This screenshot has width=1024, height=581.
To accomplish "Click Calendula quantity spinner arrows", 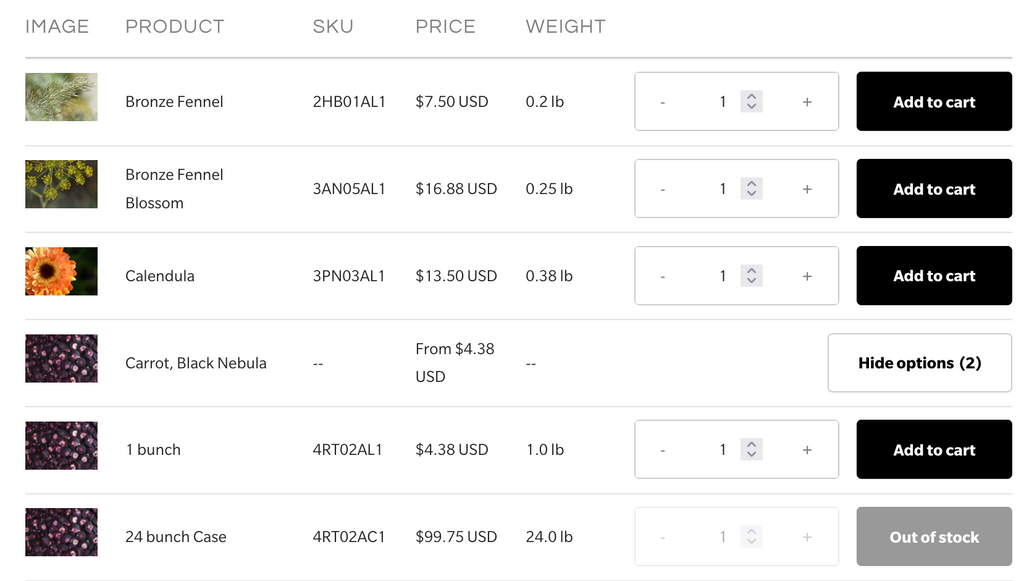I will (x=751, y=276).
